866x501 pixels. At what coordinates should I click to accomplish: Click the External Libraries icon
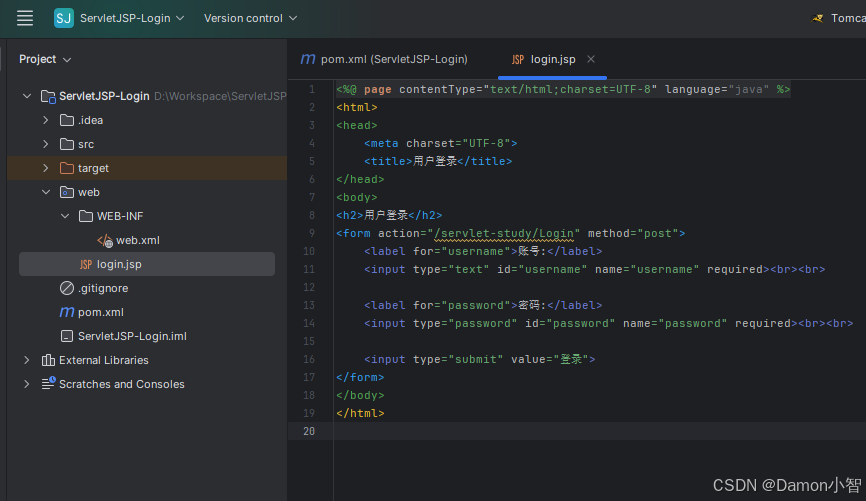click(x=48, y=360)
